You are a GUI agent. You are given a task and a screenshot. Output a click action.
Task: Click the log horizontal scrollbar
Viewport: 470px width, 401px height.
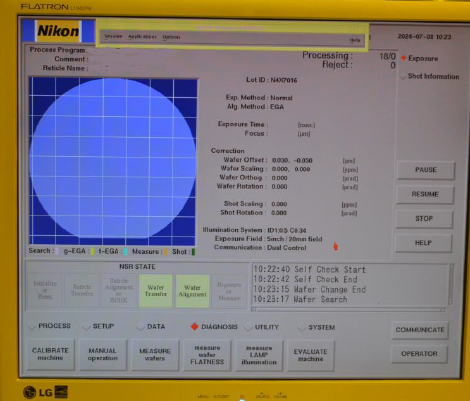click(x=349, y=310)
